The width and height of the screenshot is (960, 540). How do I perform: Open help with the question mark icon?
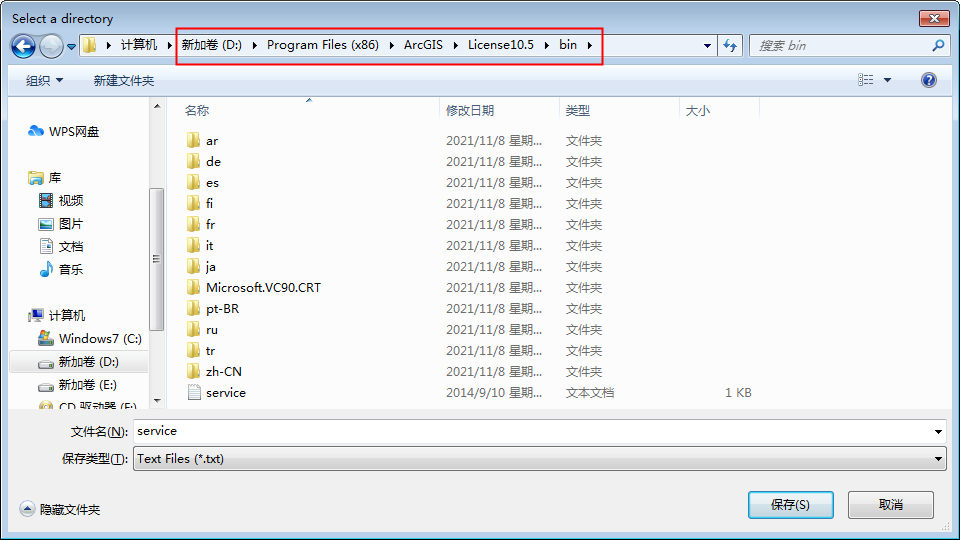coord(928,80)
